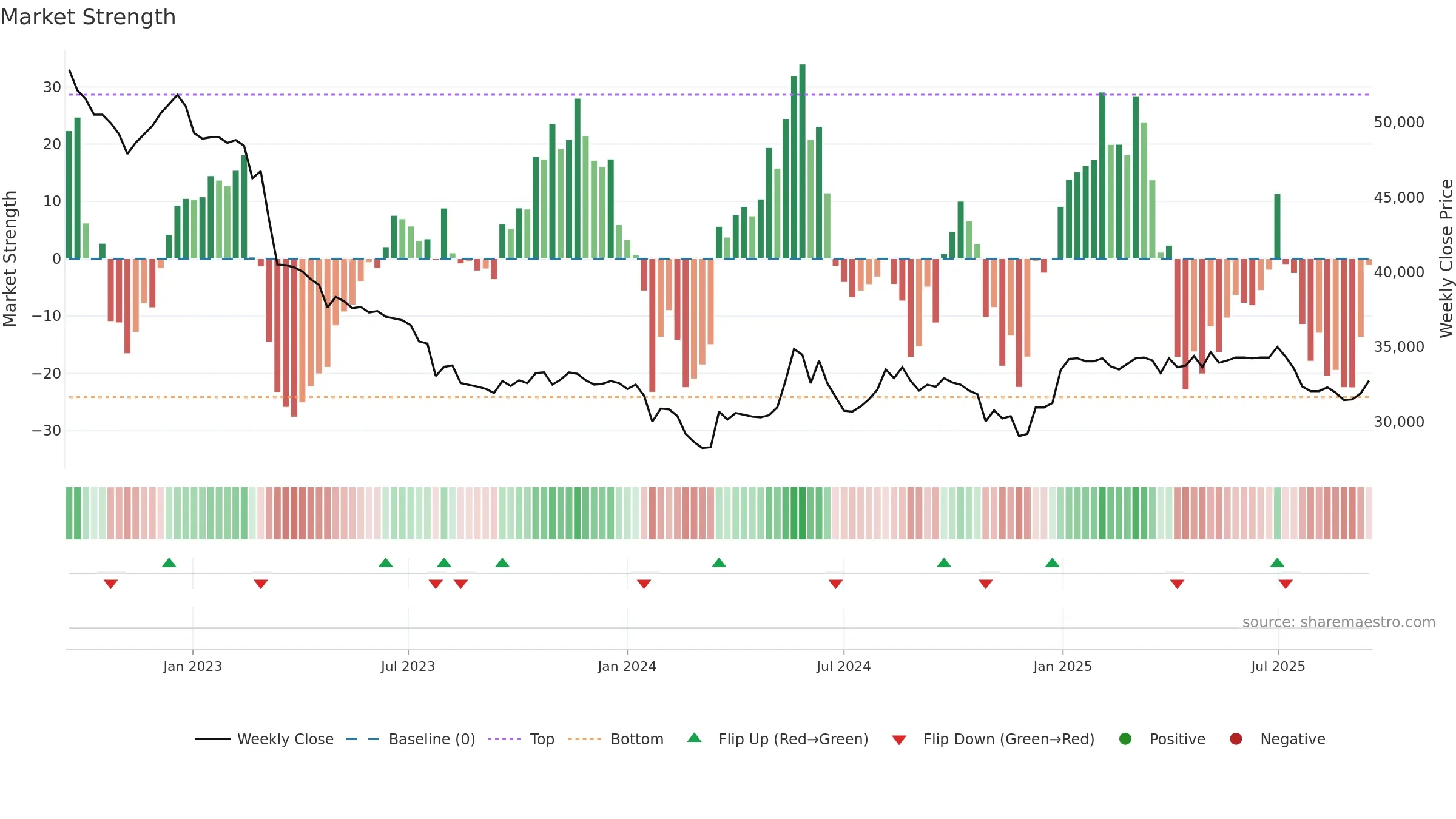Click the Jan 2023 x-axis label
1456x819 pixels.
[x=192, y=666]
